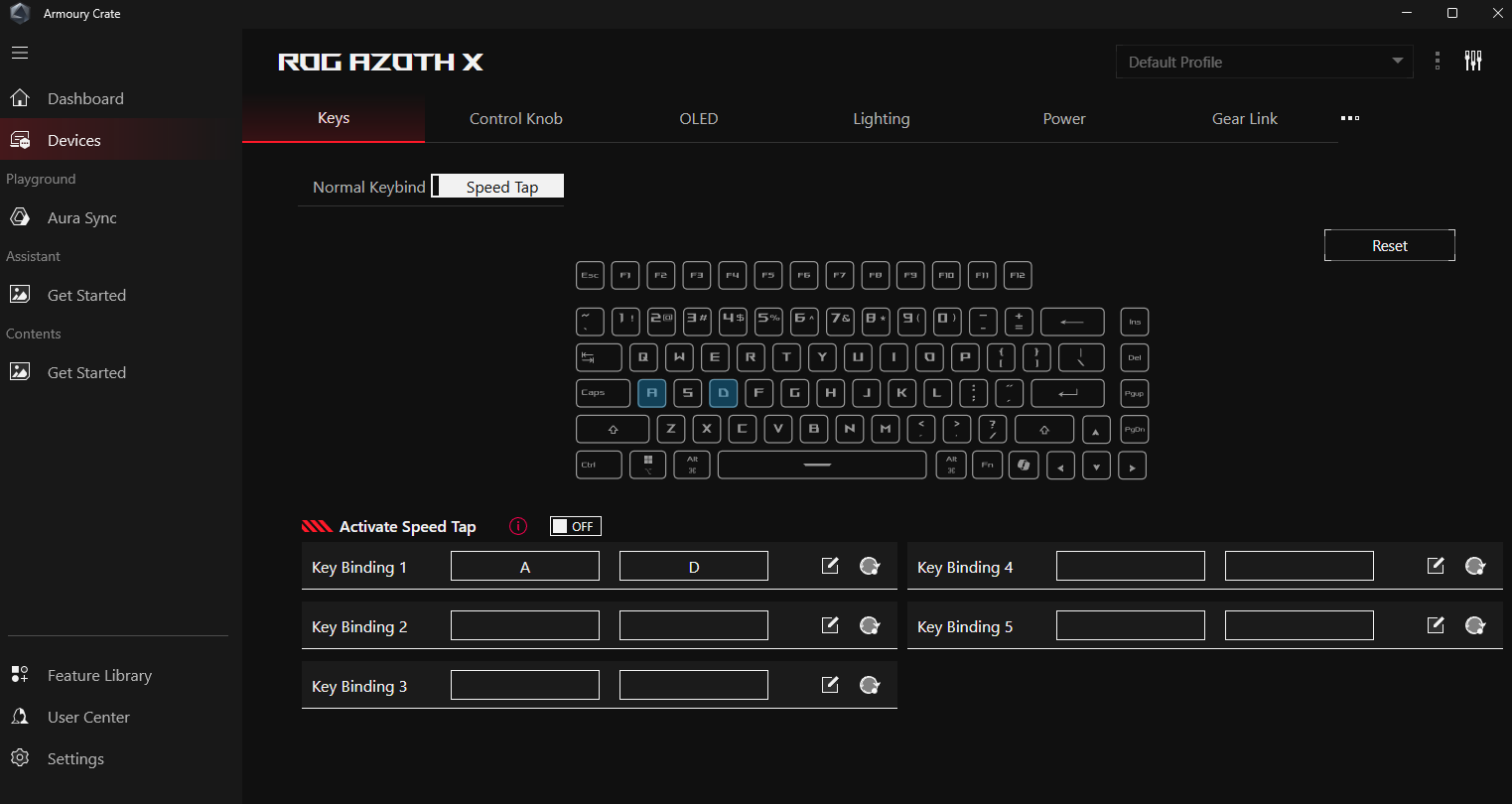Click the Fn key on keyboard layout
The width and height of the screenshot is (1512, 804).
[987, 465]
